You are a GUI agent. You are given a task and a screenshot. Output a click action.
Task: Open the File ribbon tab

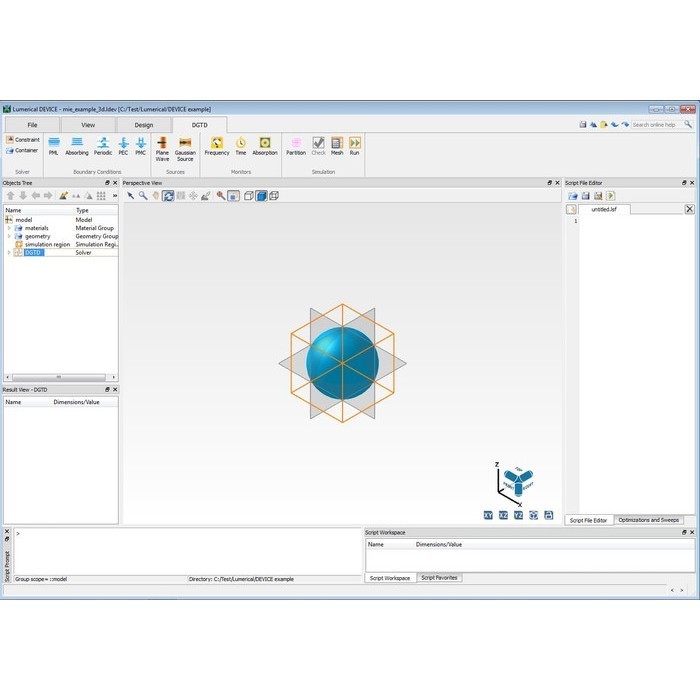tap(32, 125)
